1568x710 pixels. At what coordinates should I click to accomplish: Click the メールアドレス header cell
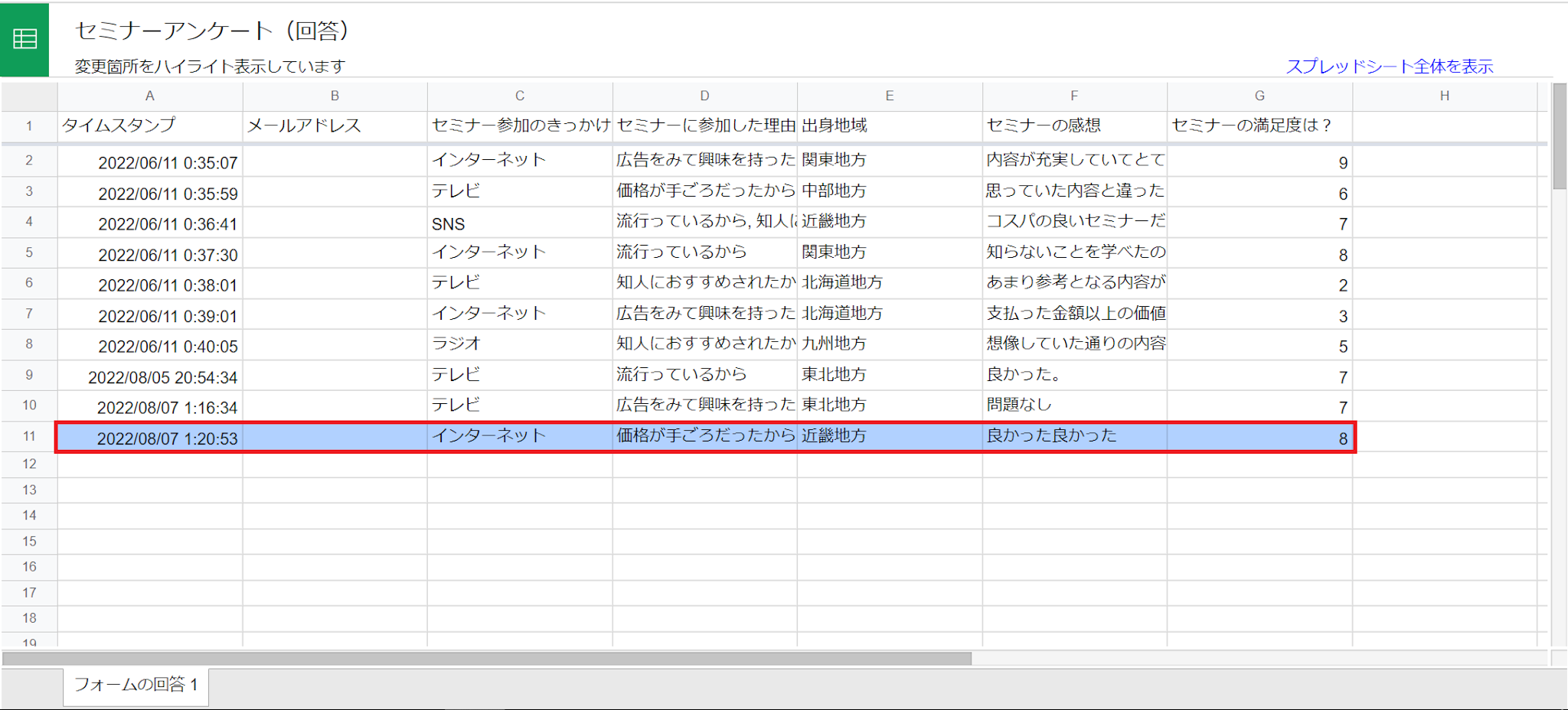335,126
